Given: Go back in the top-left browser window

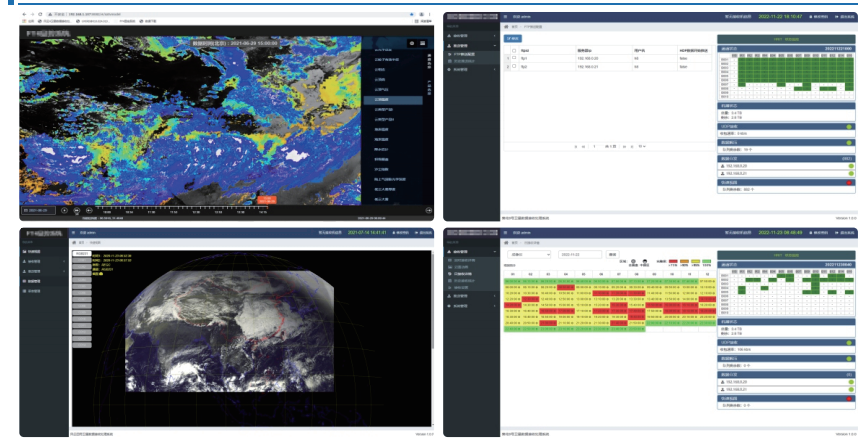Looking at the screenshot, I should click(24, 14).
